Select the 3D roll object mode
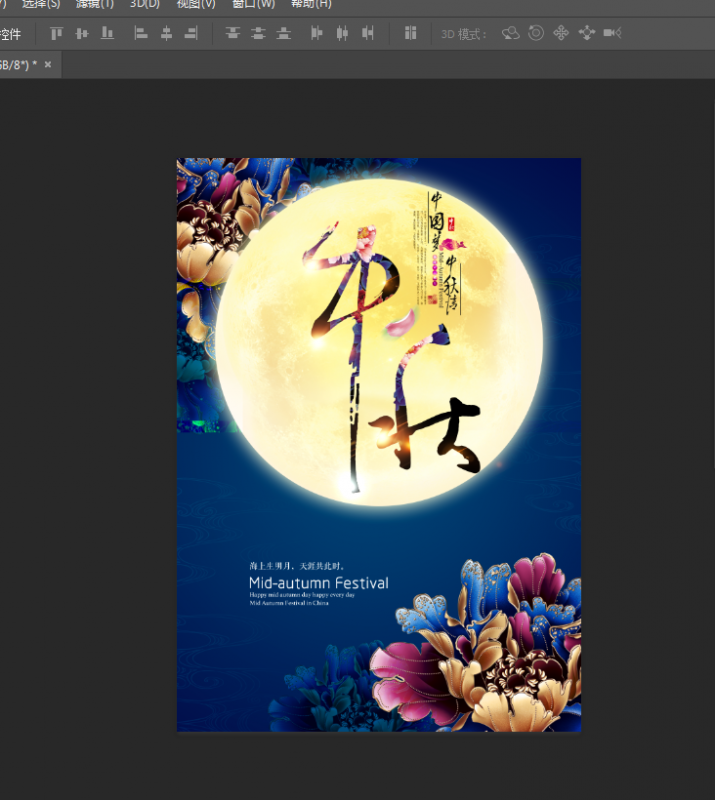The height and width of the screenshot is (800, 715). pyautogui.click(x=536, y=34)
